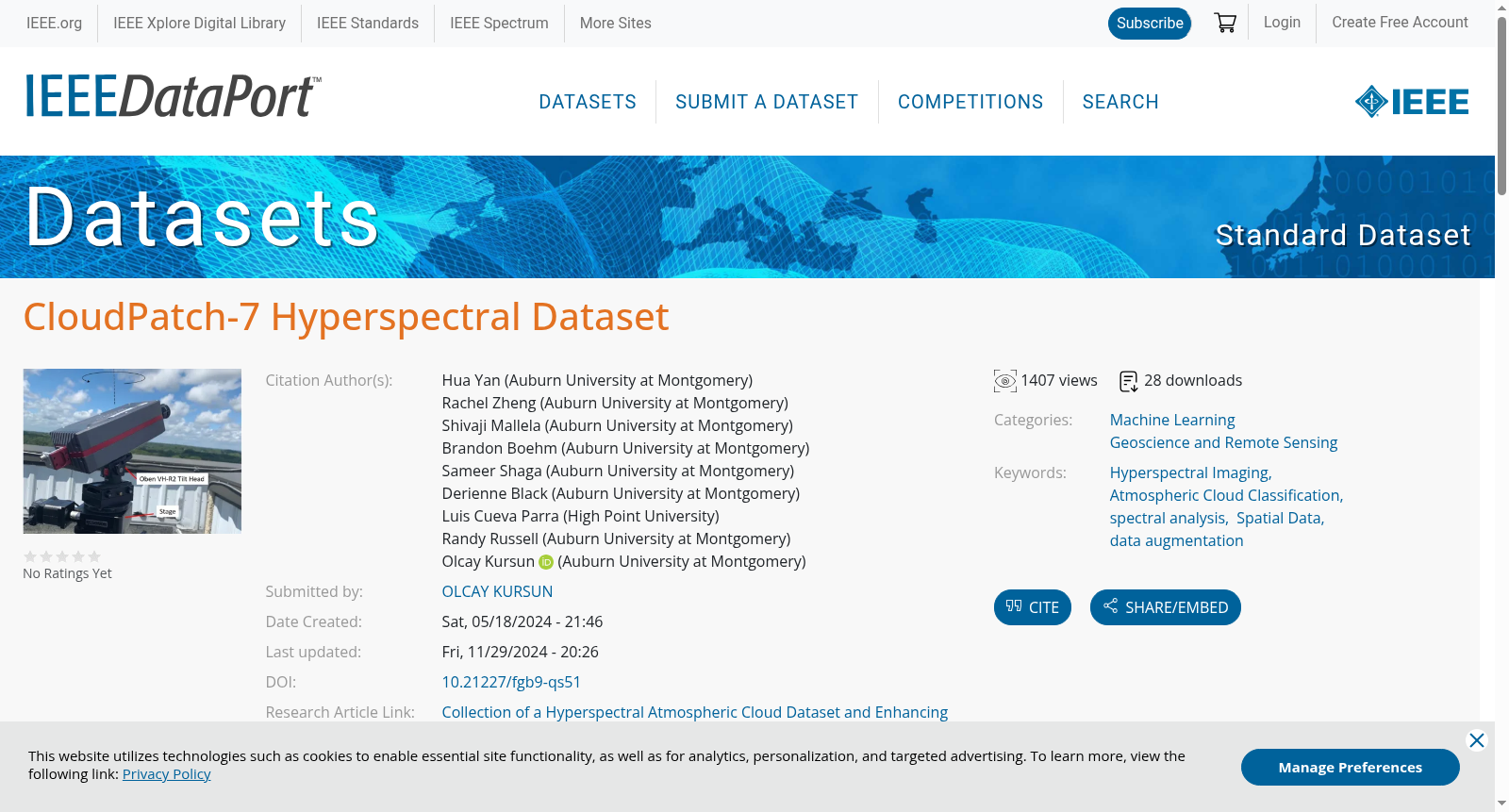The image size is (1509, 812).
Task: Close the cookie banner with X
Action: [1477, 740]
